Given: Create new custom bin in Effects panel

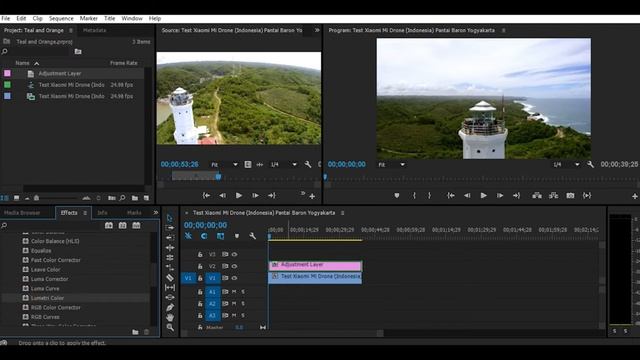Looking at the screenshot, I should click(x=135, y=332).
